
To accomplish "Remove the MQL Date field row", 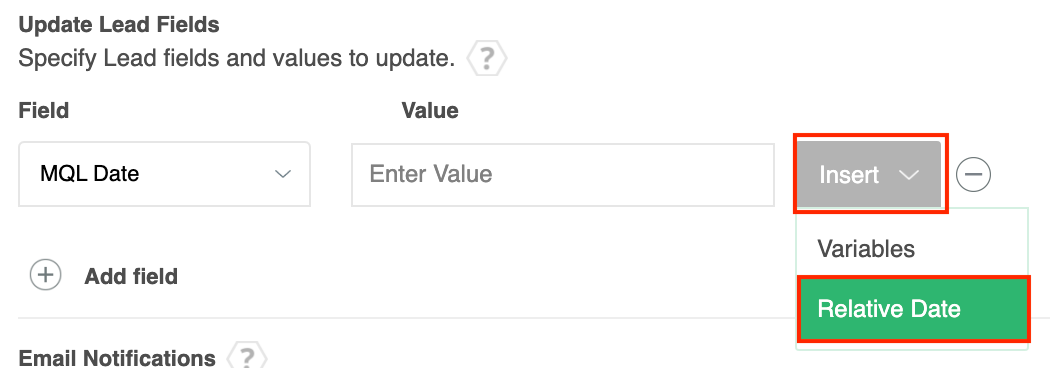I will 973,175.
